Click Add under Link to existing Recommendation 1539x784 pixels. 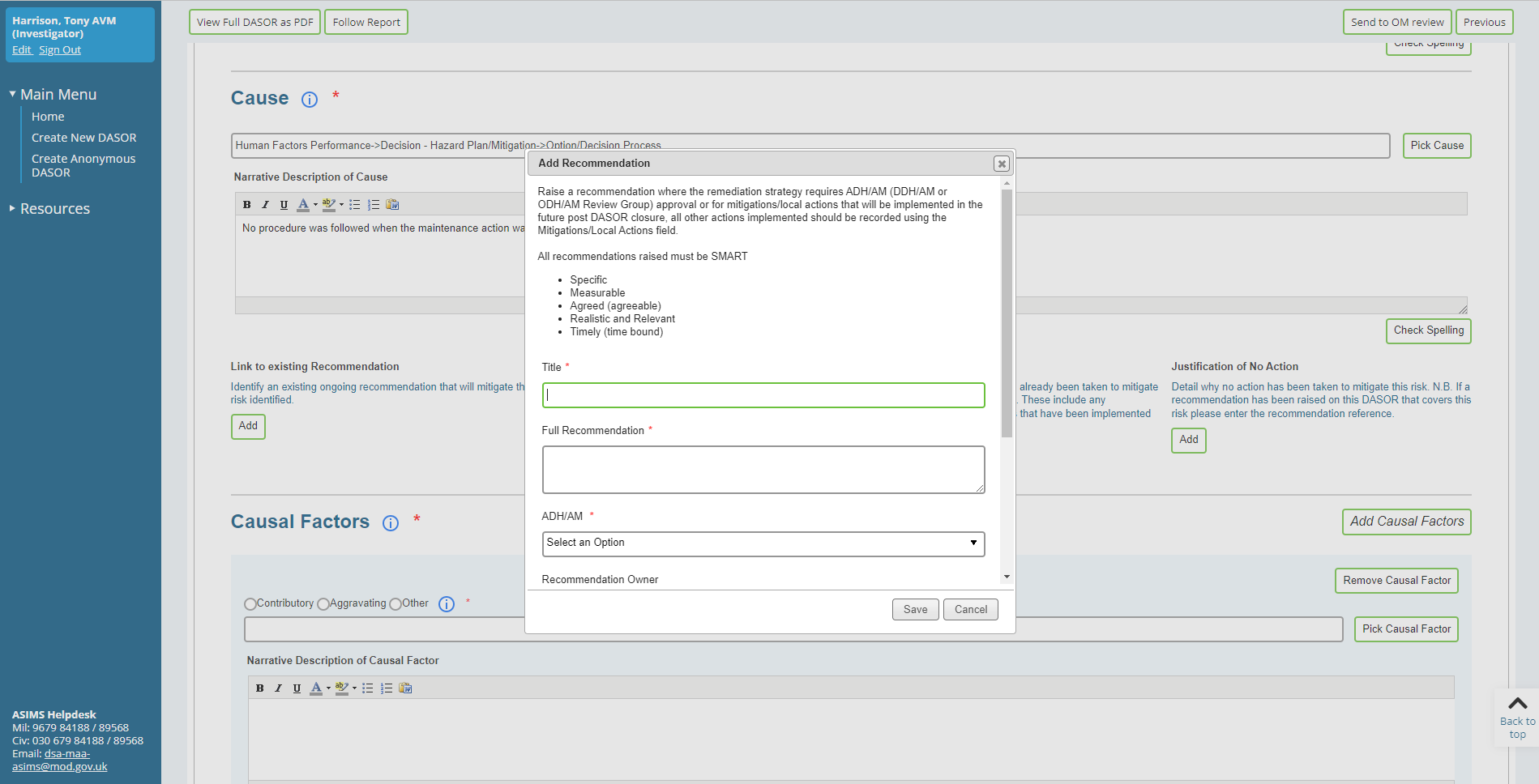248,426
